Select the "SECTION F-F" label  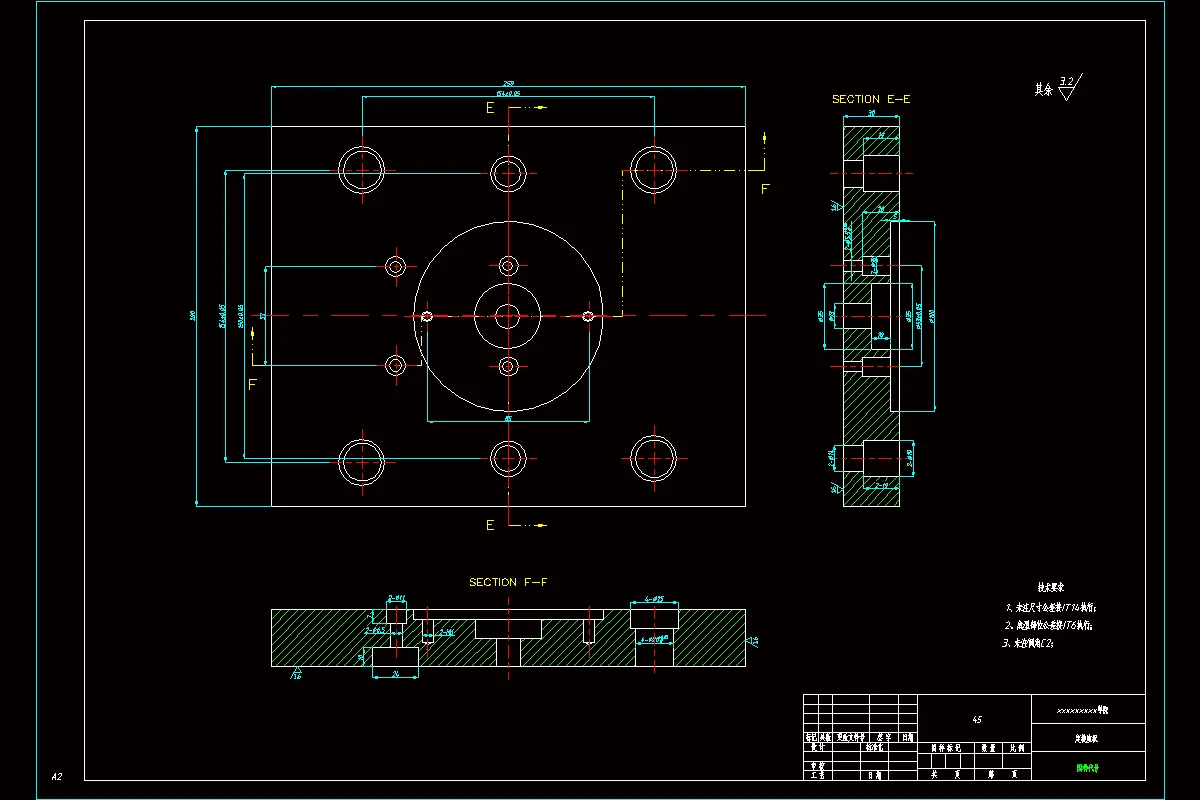[x=508, y=582]
